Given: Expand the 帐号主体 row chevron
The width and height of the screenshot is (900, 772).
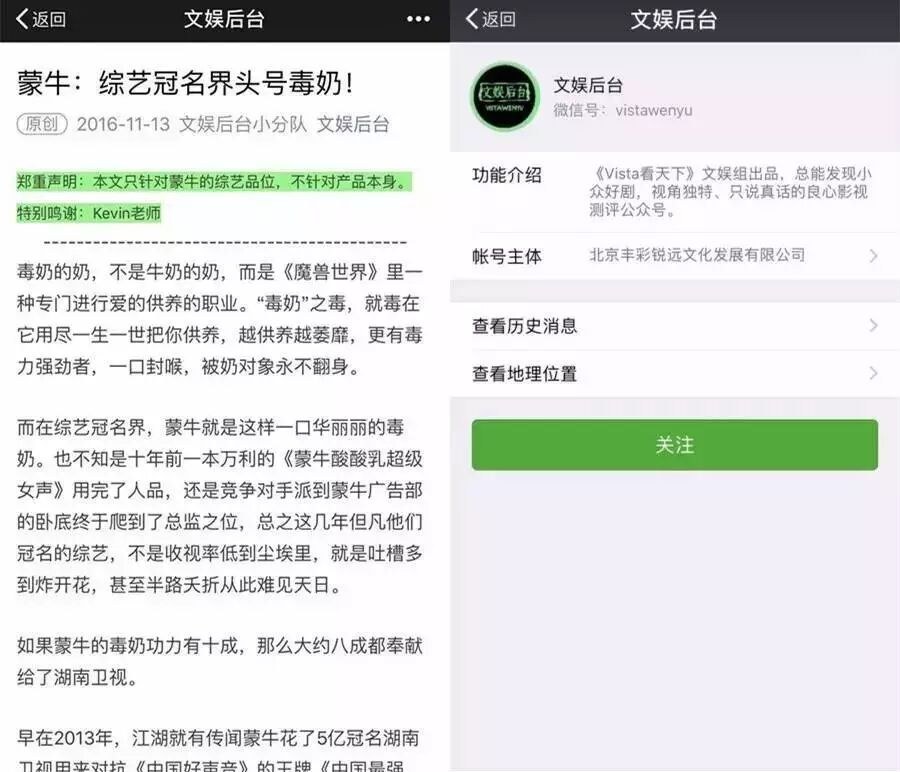Looking at the screenshot, I should pos(872,256).
